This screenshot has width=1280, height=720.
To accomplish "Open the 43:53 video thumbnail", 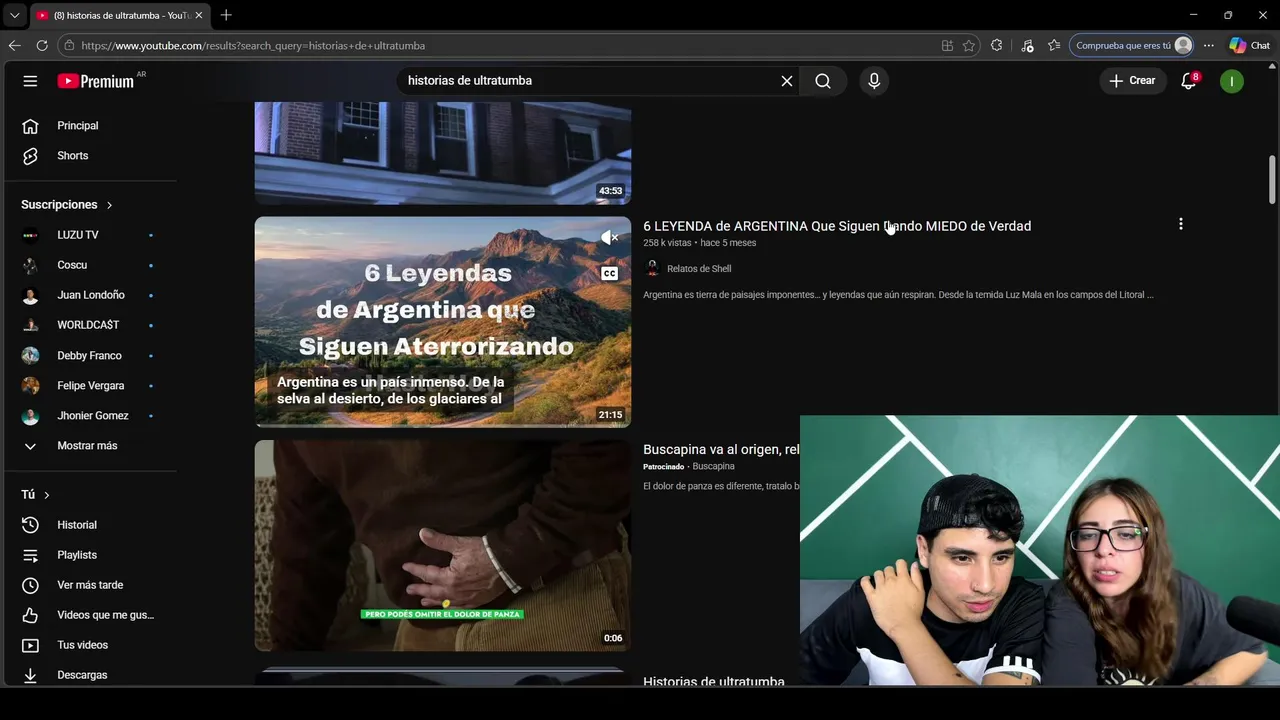I will [443, 153].
